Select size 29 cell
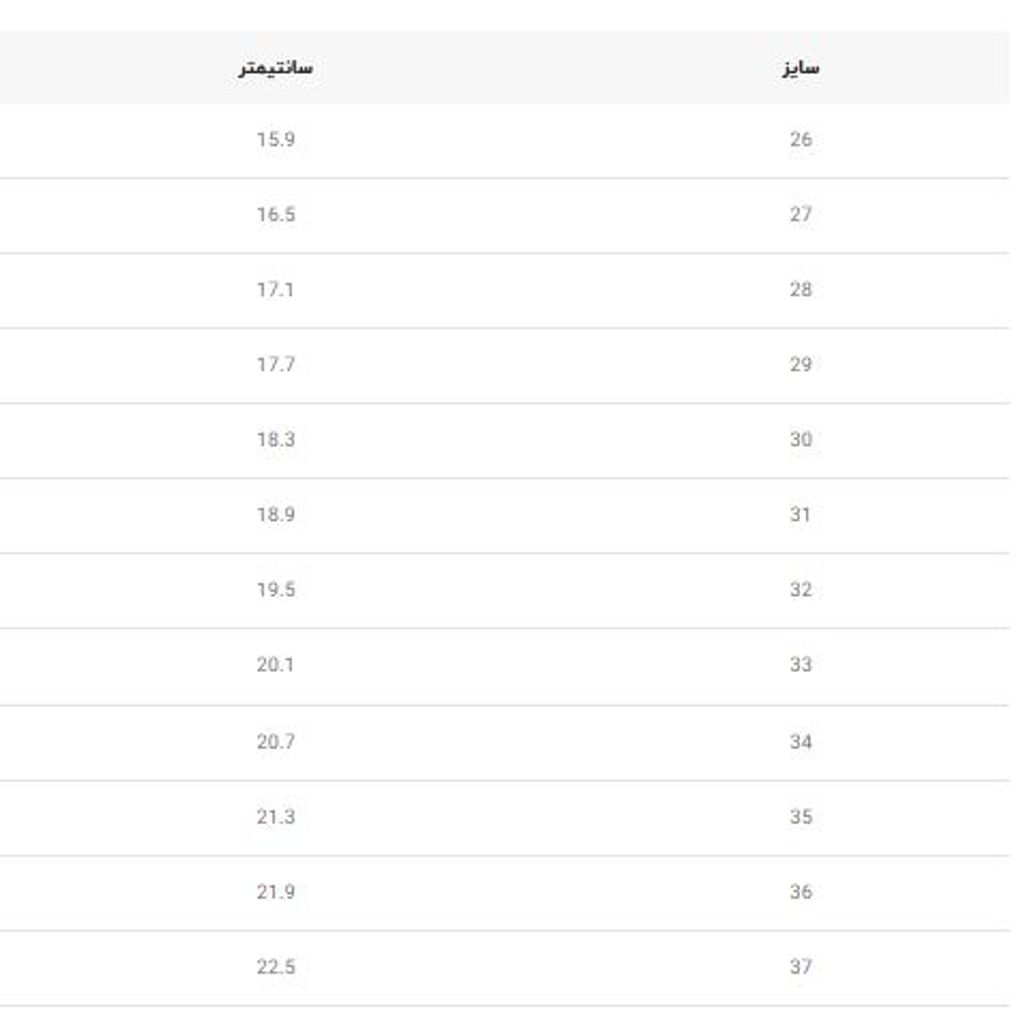Image resolution: width=1024 pixels, height=1024 pixels. pos(800,365)
